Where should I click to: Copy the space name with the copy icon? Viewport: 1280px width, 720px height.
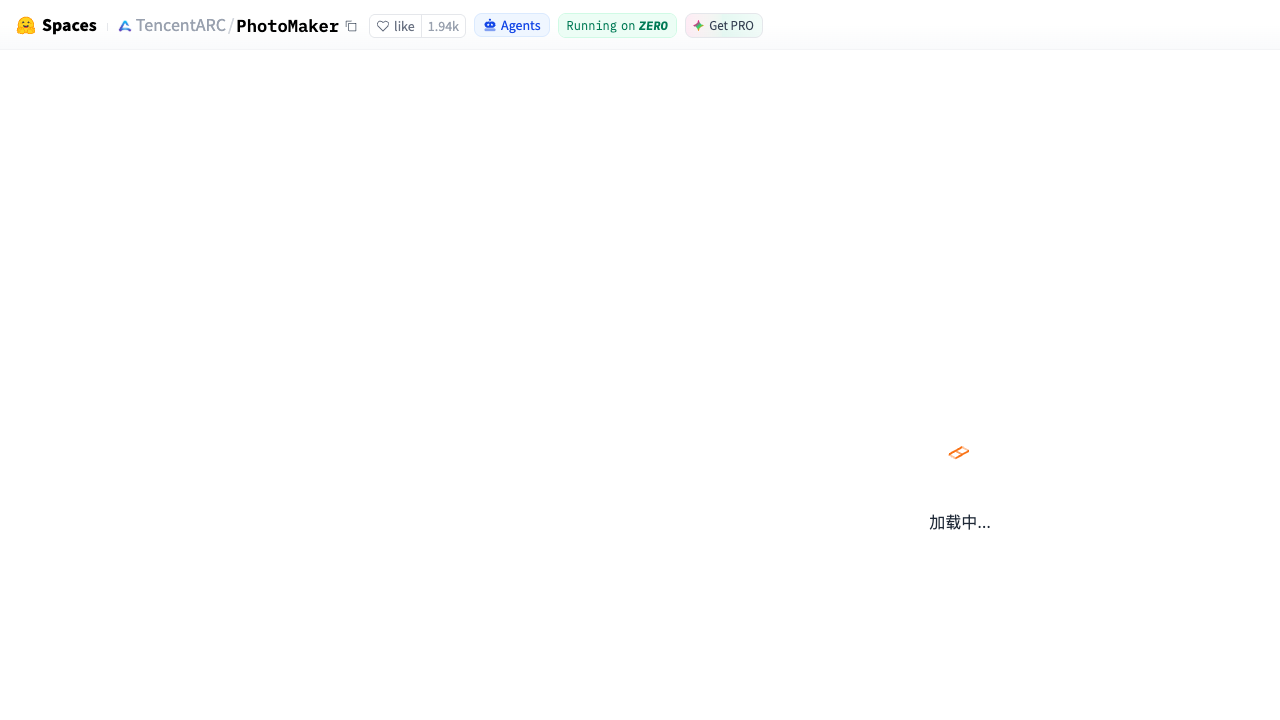(x=351, y=26)
